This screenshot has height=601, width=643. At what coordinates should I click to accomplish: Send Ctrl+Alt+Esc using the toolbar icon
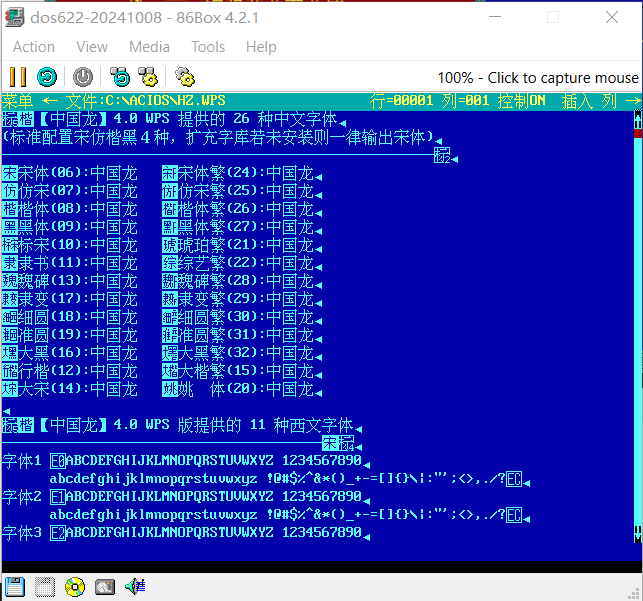click(148, 77)
